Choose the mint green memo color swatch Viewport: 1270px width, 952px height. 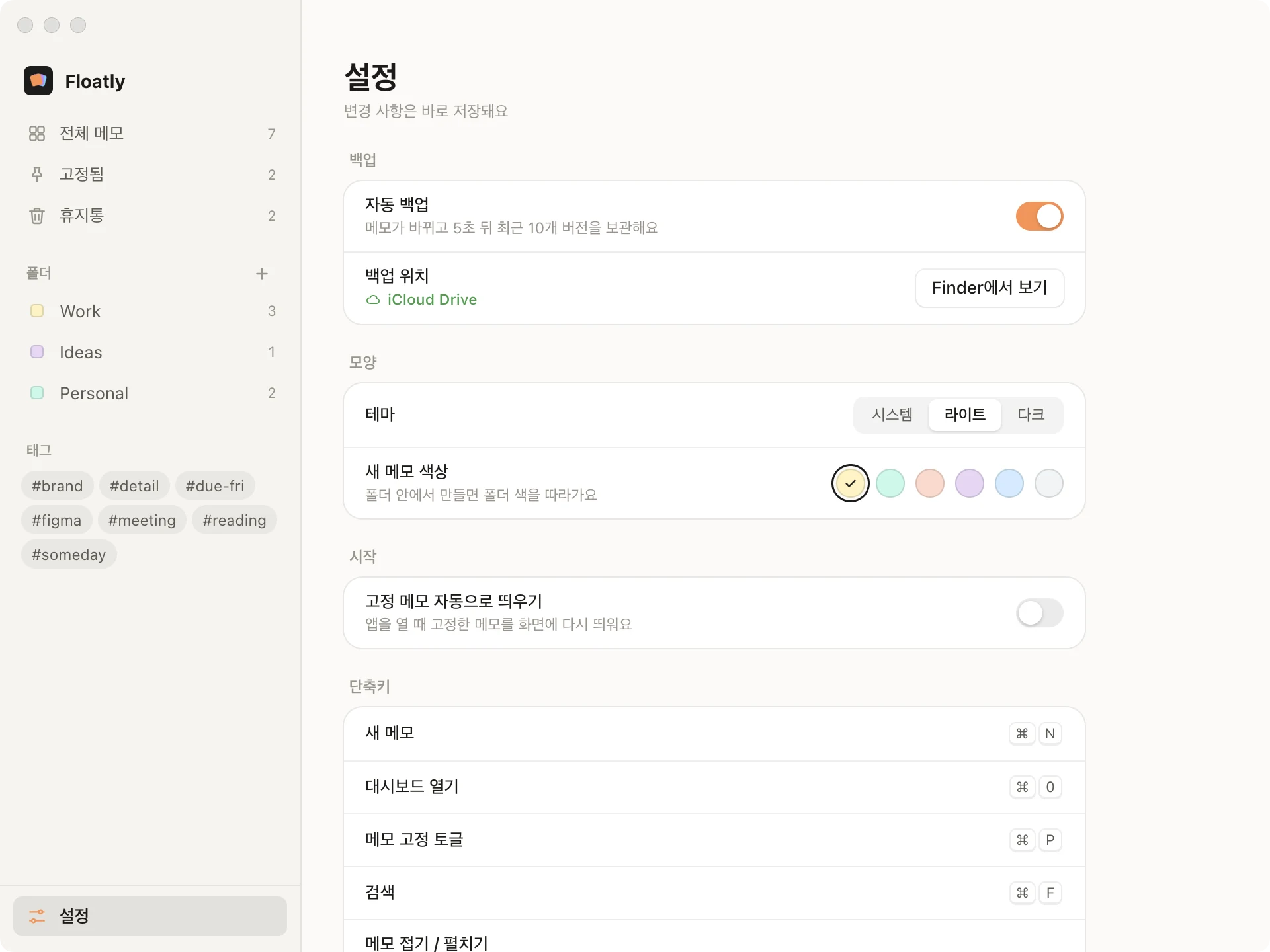coord(890,483)
